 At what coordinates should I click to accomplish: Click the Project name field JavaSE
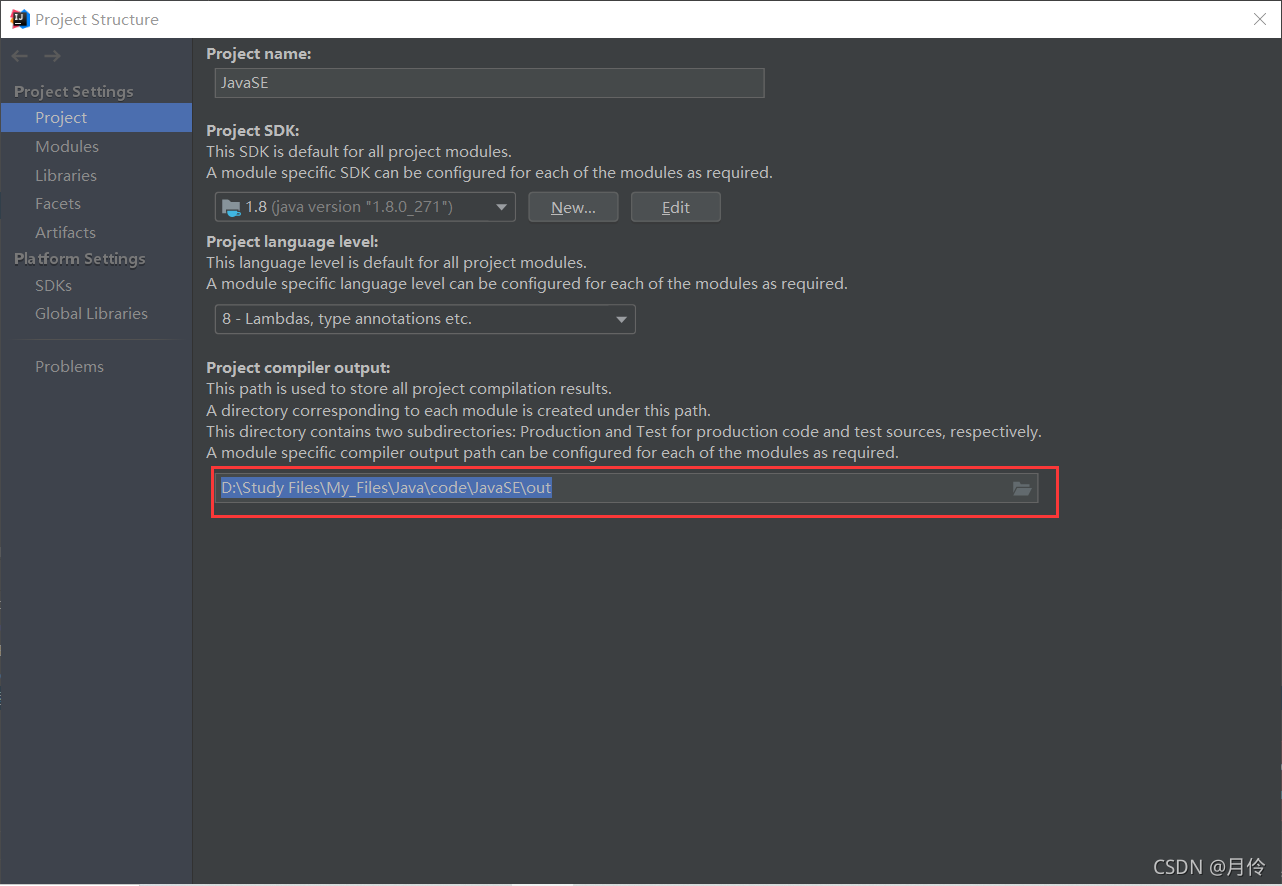pos(490,83)
